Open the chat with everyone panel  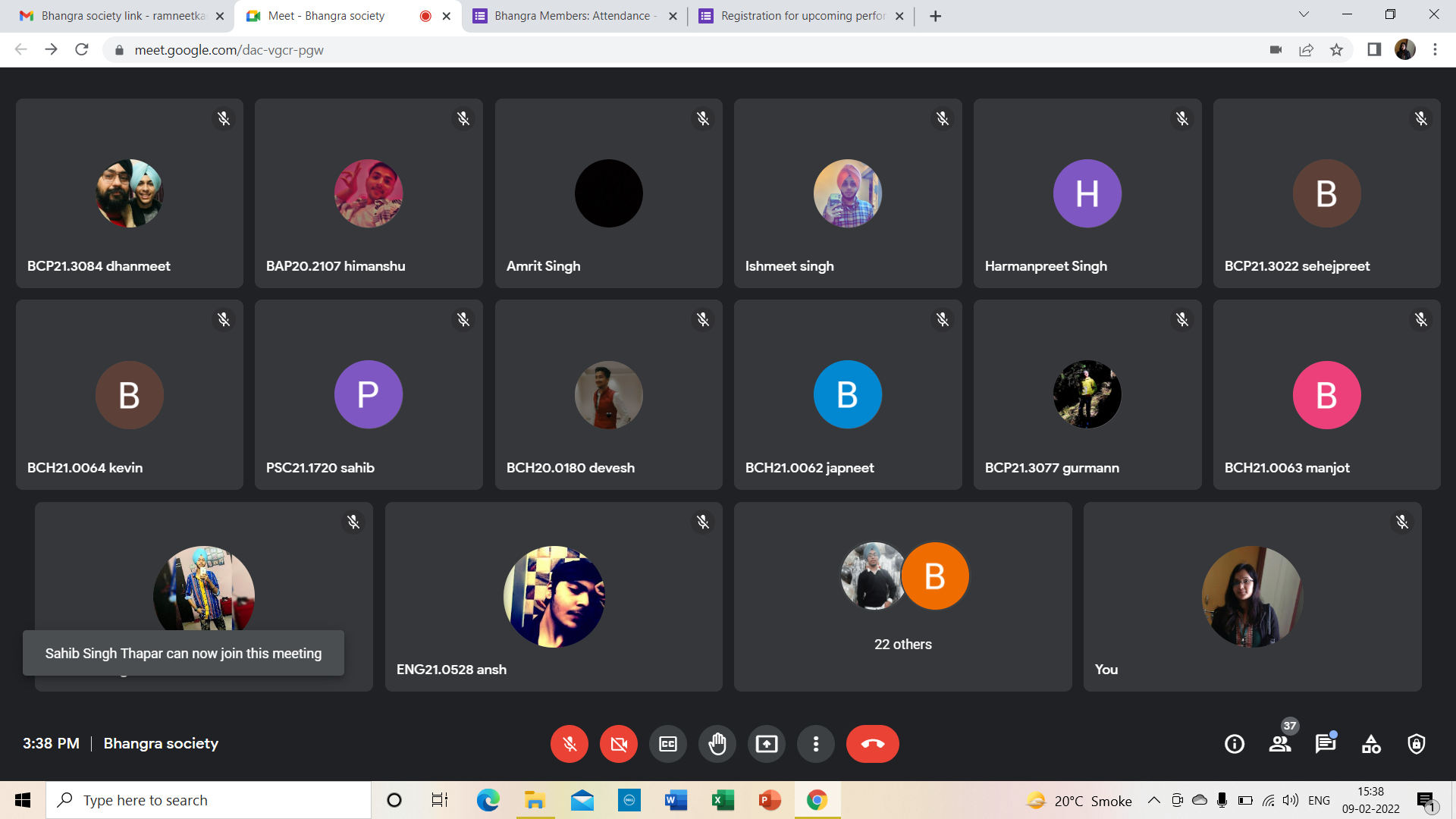coord(1325,744)
